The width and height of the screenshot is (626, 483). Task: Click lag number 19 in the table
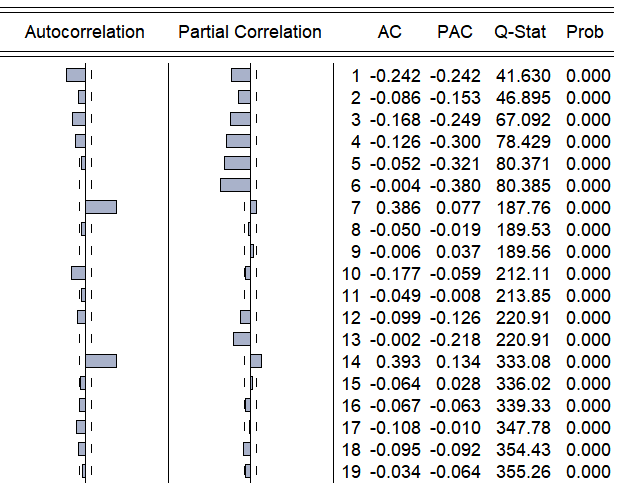[350, 472]
